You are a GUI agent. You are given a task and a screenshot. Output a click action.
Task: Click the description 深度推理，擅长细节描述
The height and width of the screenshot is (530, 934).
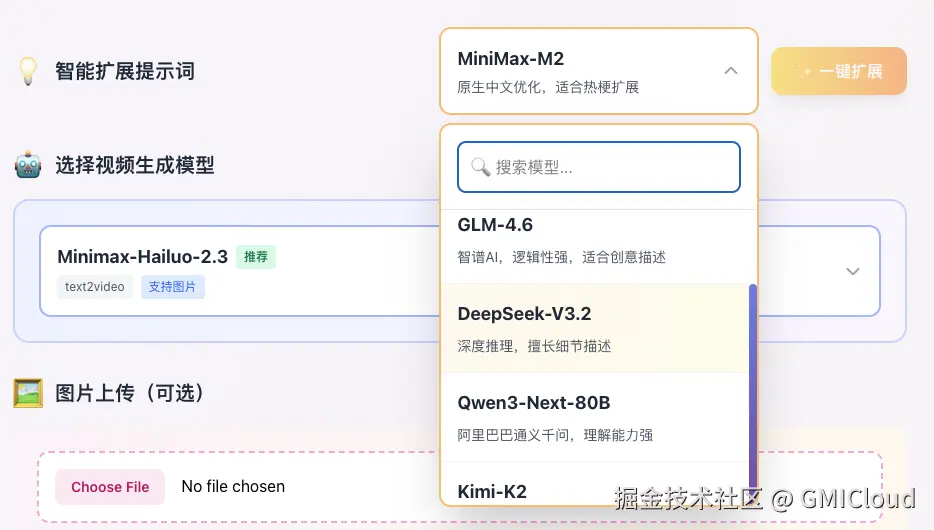(534, 346)
